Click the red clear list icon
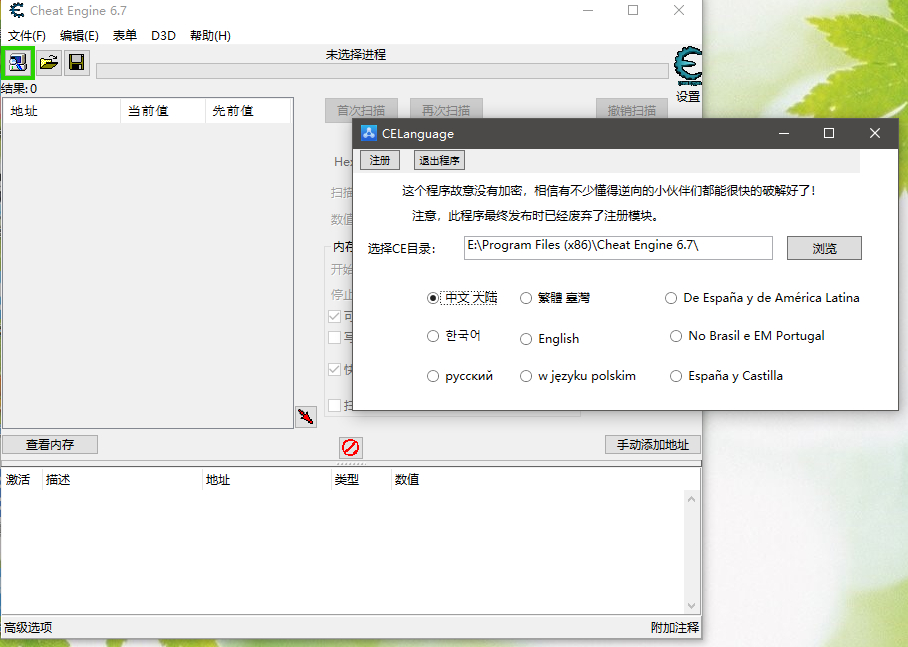 click(350, 447)
